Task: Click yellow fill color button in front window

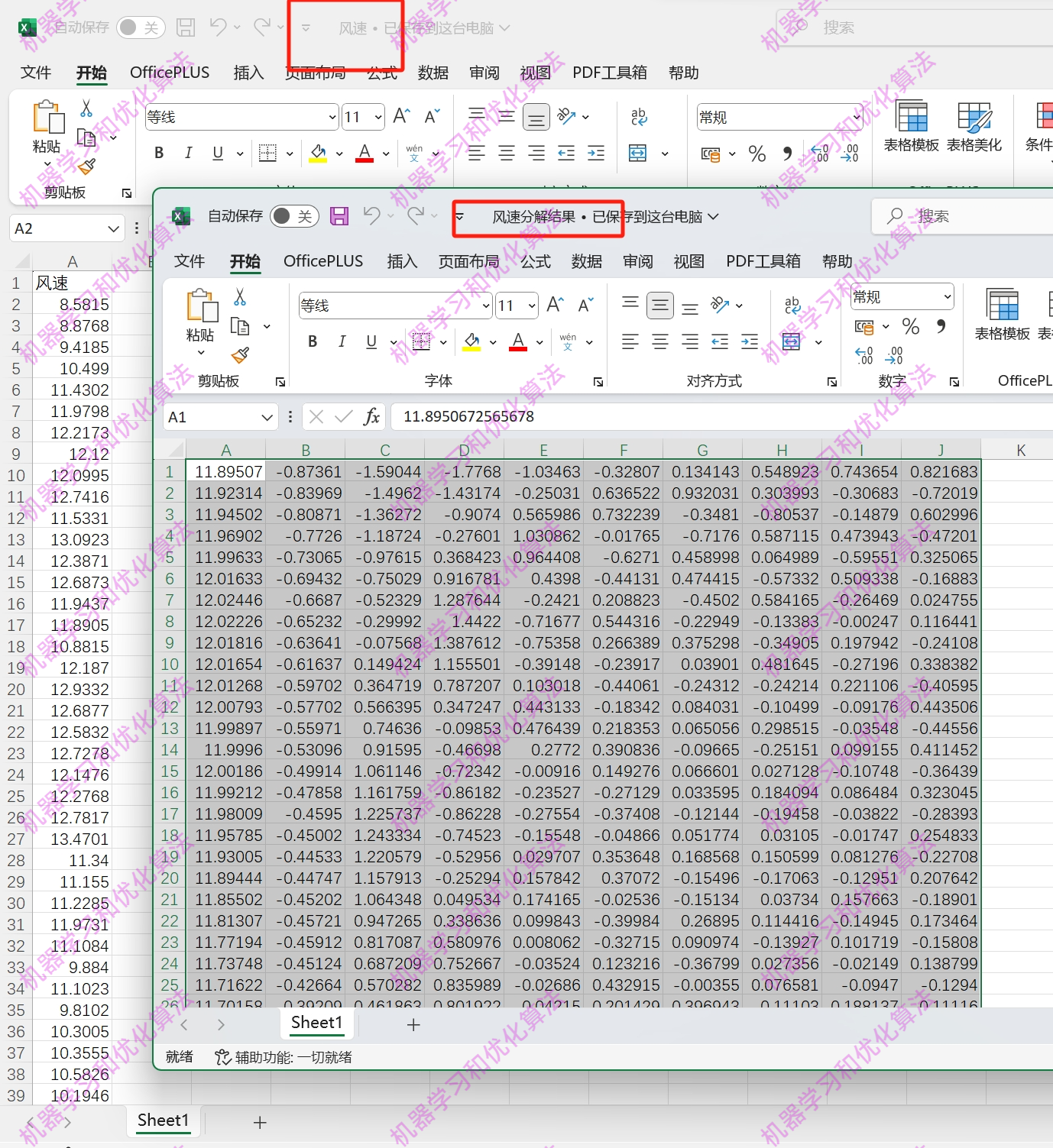Action: tap(472, 341)
